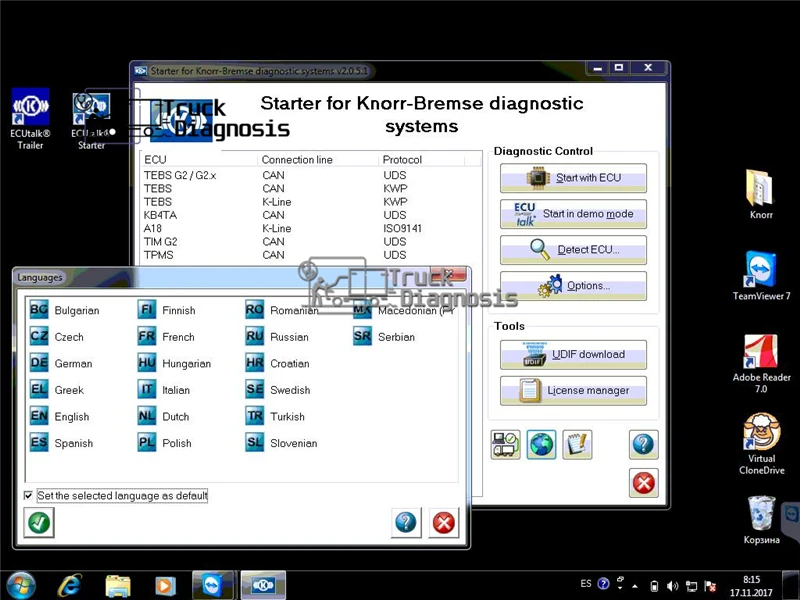
Task: Open help in Languages dialog
Action: click(406, 522)
